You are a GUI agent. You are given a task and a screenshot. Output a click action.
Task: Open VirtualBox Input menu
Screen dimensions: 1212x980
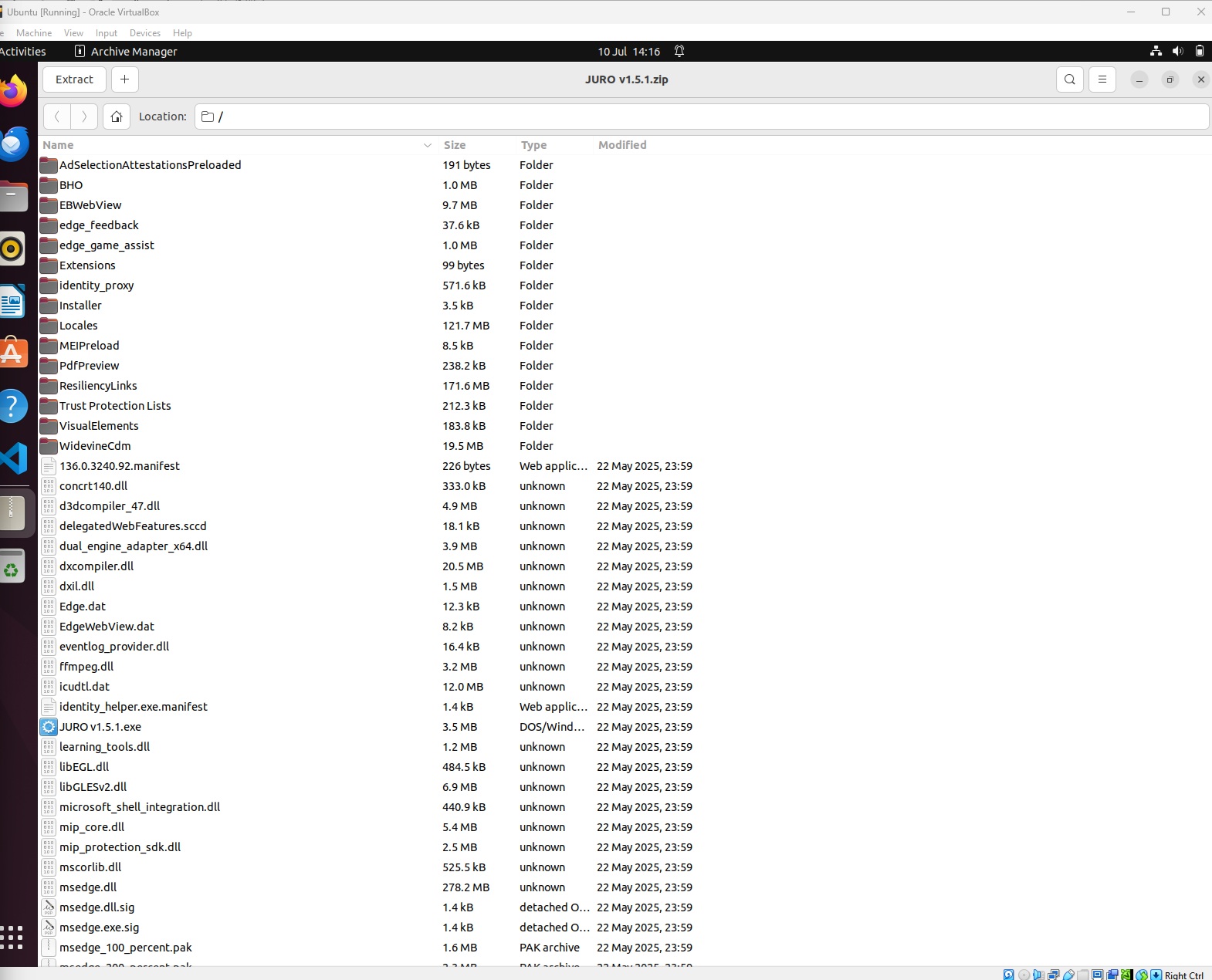tap(107, 33)
